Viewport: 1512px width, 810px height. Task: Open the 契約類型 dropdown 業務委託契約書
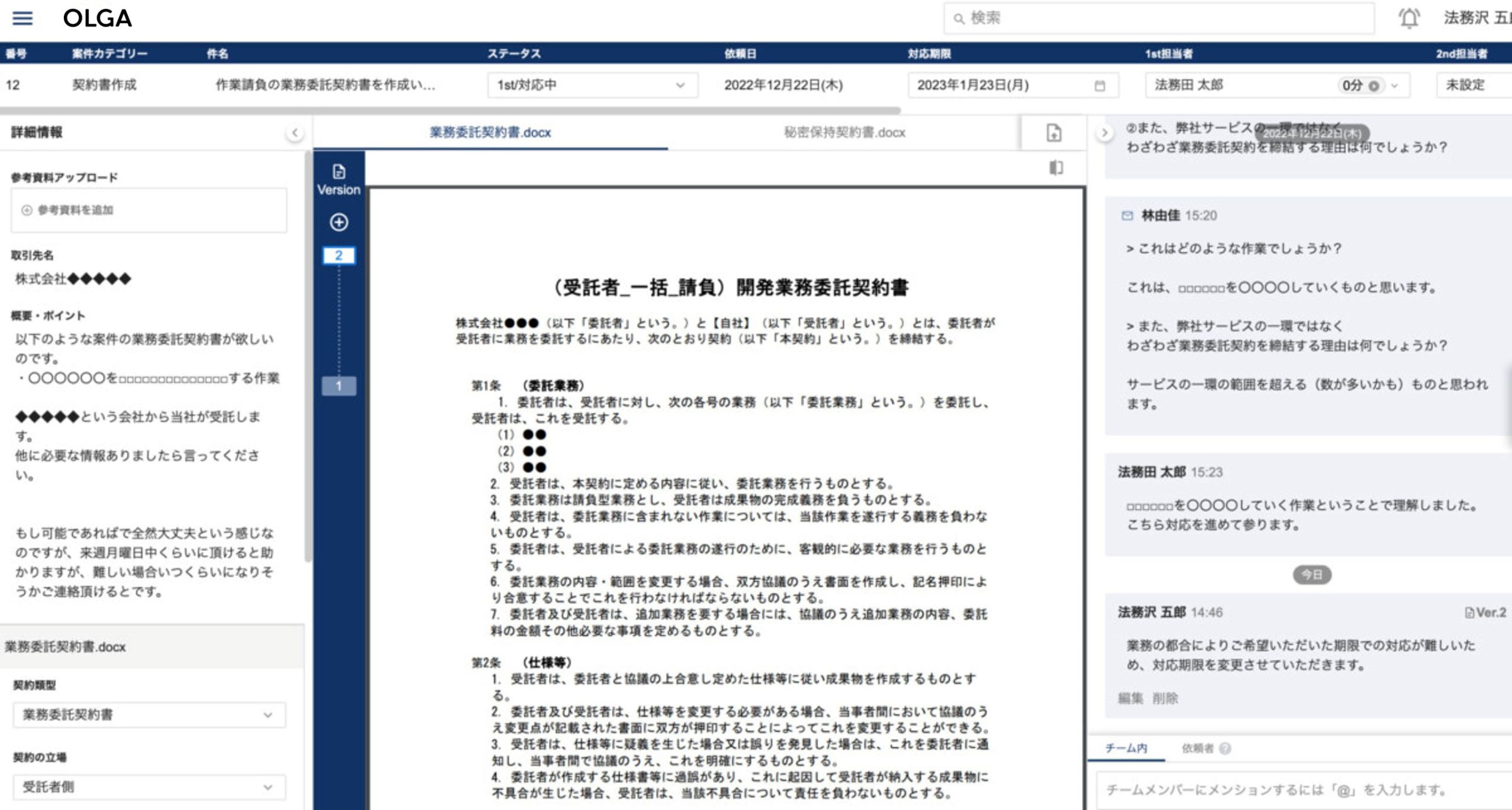pyautogui.click(x=149, y=715)
